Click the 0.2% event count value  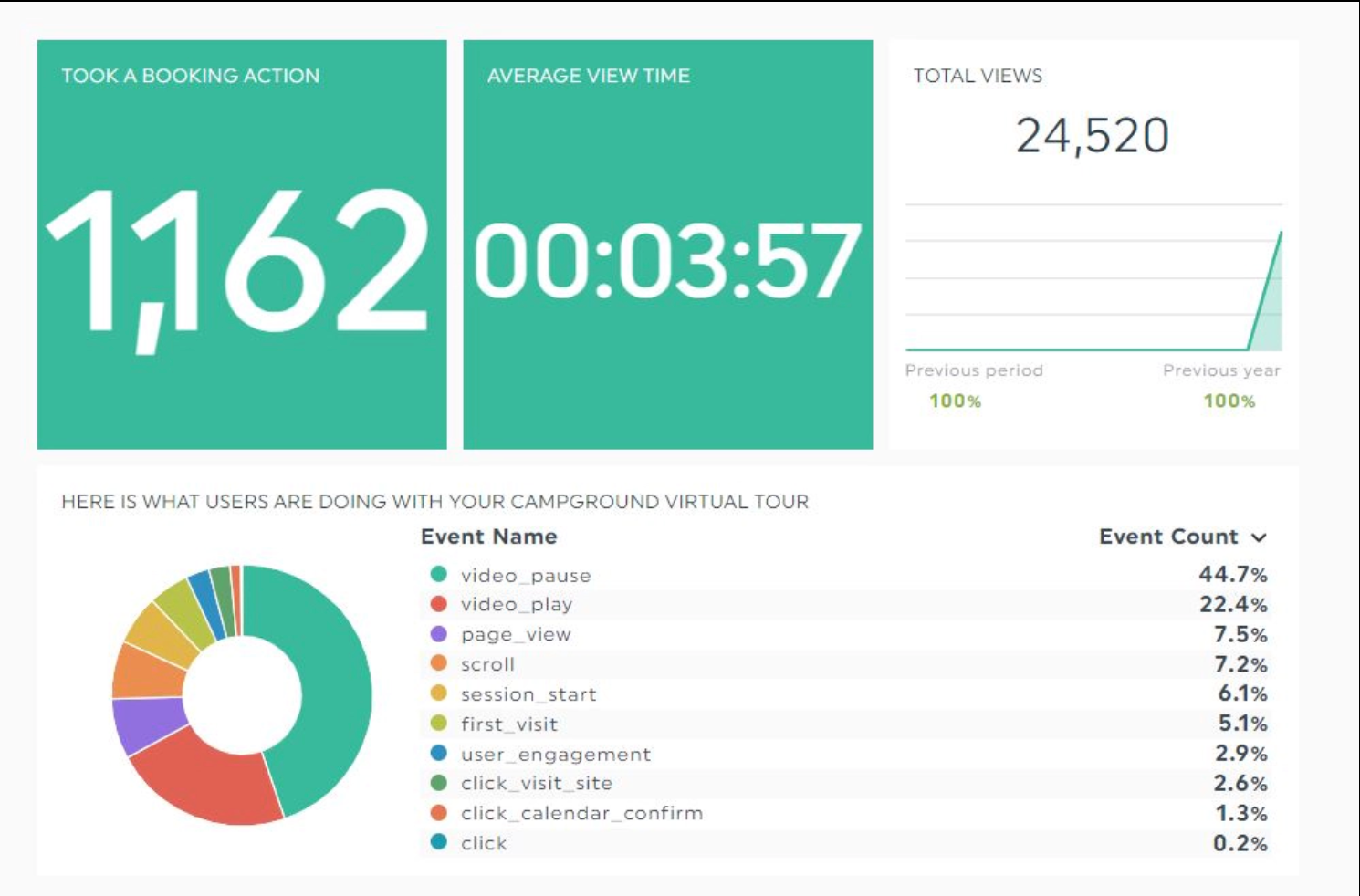tap(1240, 843)
